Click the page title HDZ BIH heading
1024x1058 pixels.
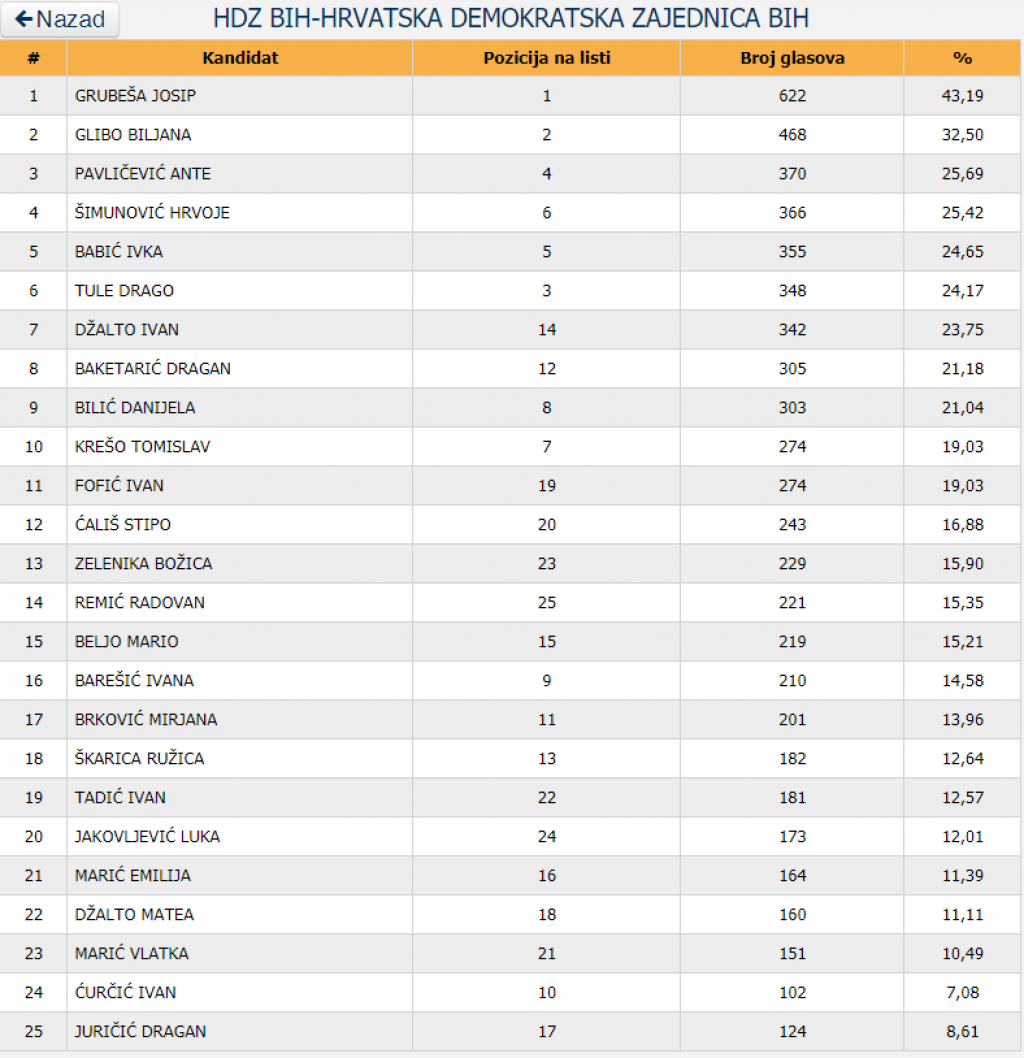(x=511, y=18)
